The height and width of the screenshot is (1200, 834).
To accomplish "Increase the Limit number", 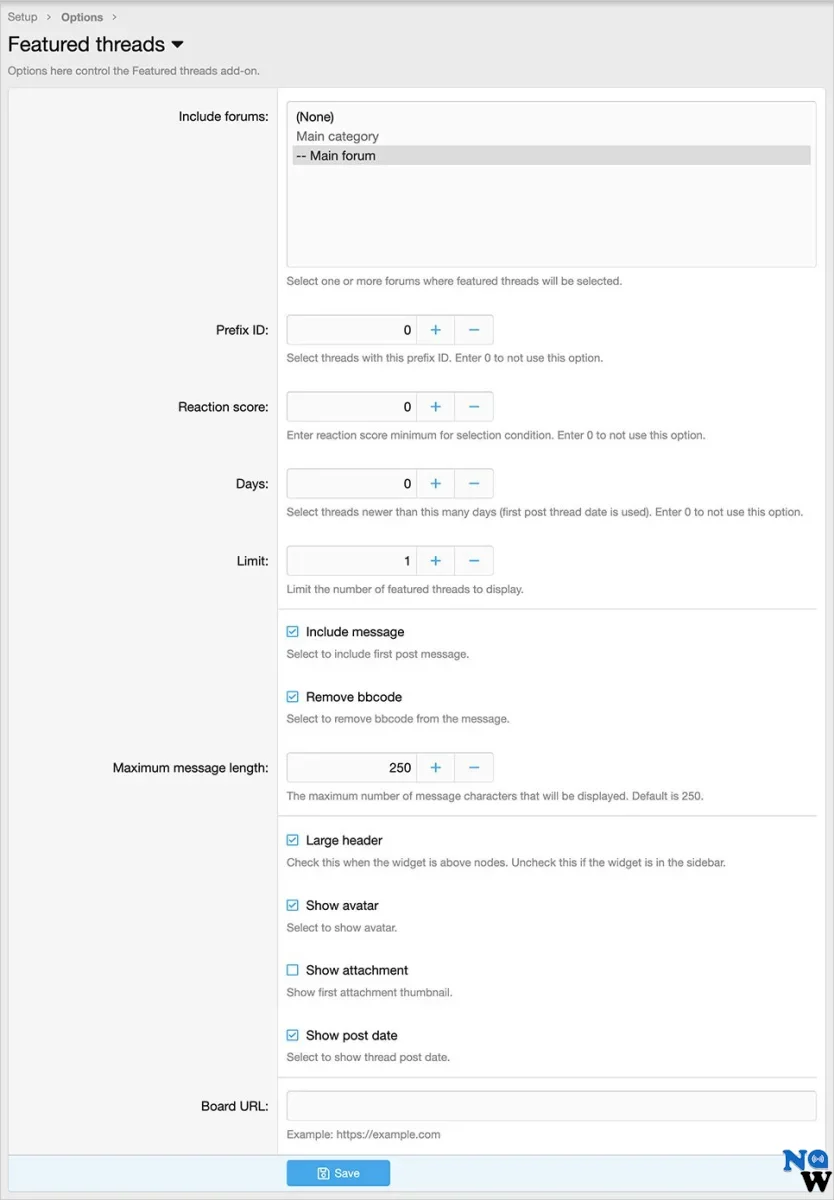I will [x=435, y=561].
